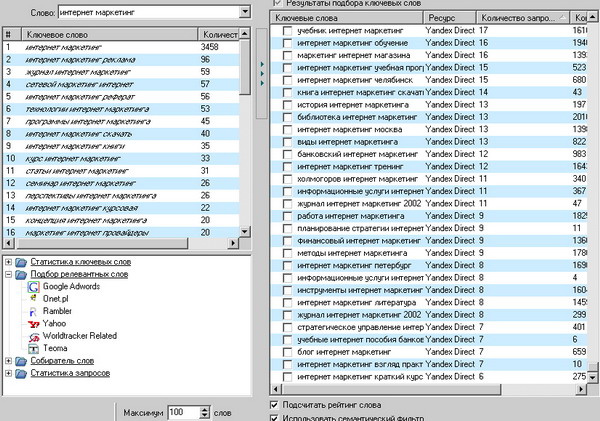Pick the Yahoo source icon
The image size is (600, 421).
(x=34, y=324)
